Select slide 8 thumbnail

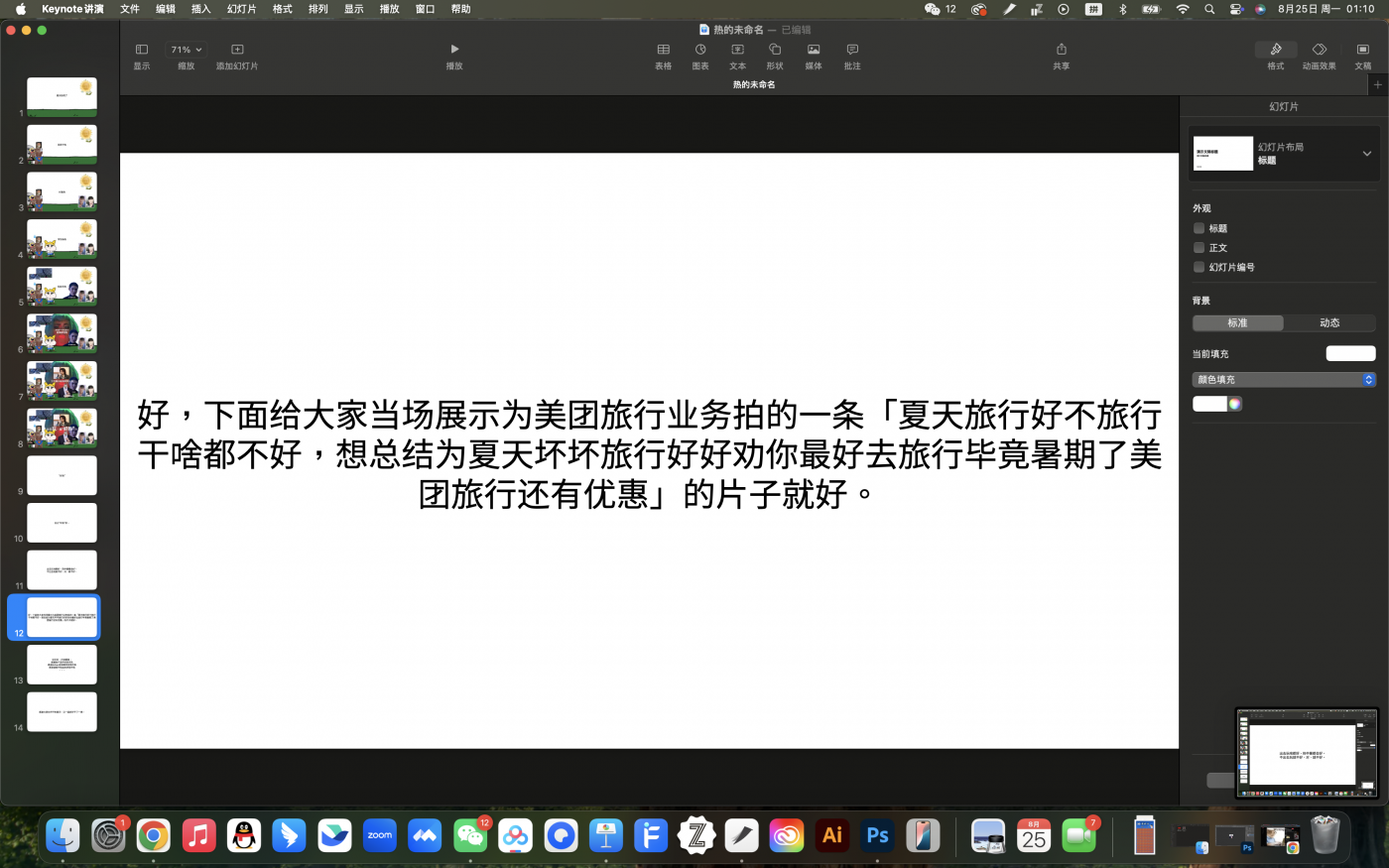click(62, 429)
